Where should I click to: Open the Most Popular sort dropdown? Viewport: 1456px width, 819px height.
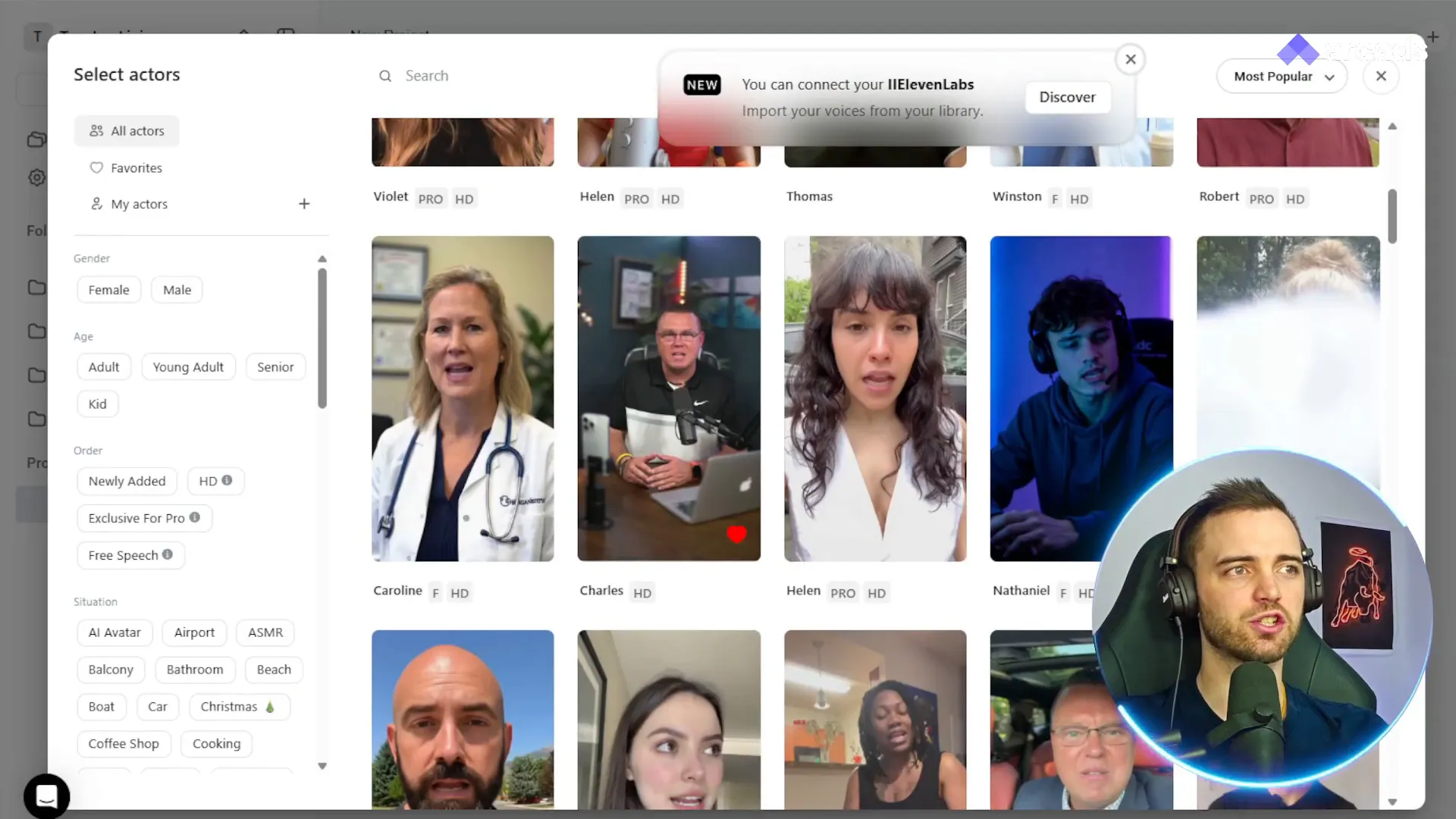click(x=1282, y=77)
